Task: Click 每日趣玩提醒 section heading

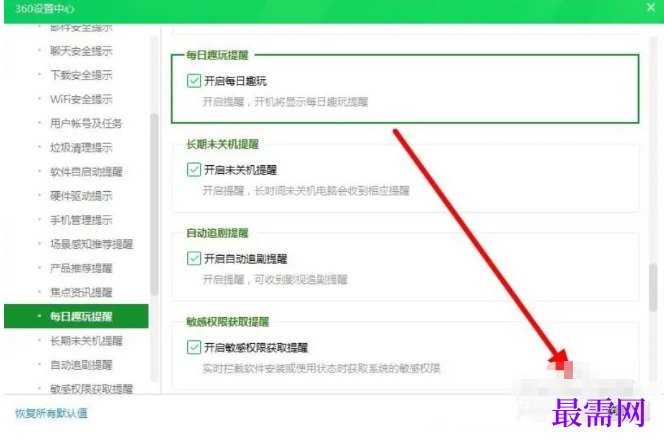Action: [217, 55]
